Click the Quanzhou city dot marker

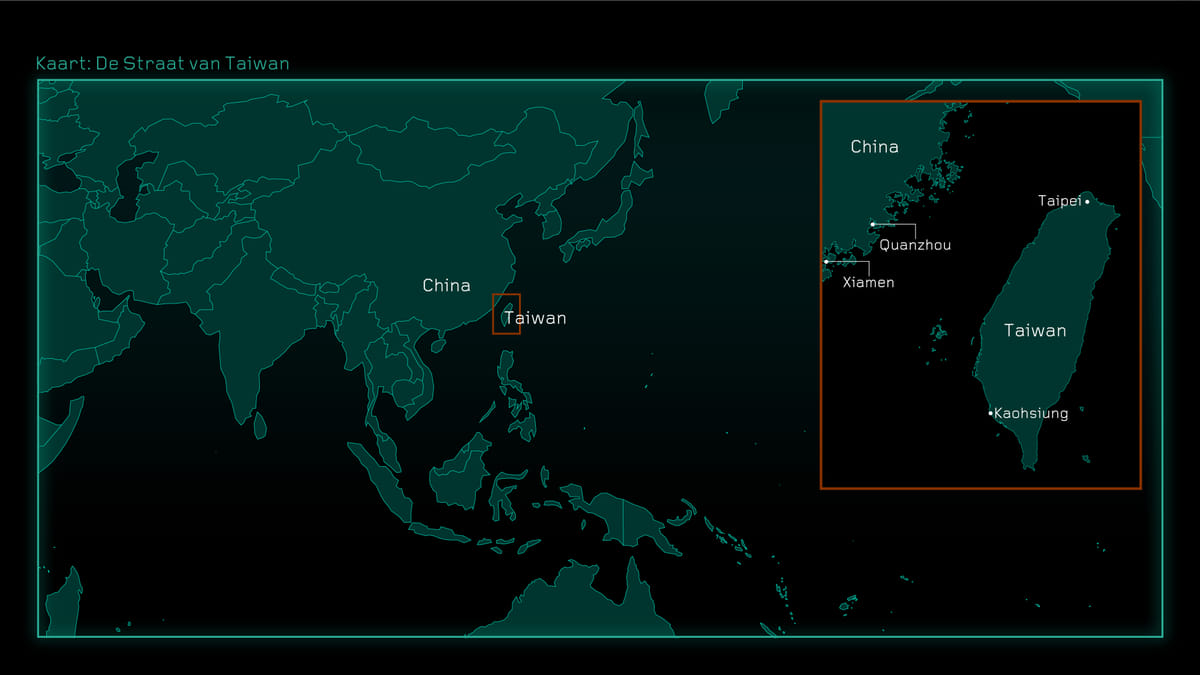coord(872,224)
